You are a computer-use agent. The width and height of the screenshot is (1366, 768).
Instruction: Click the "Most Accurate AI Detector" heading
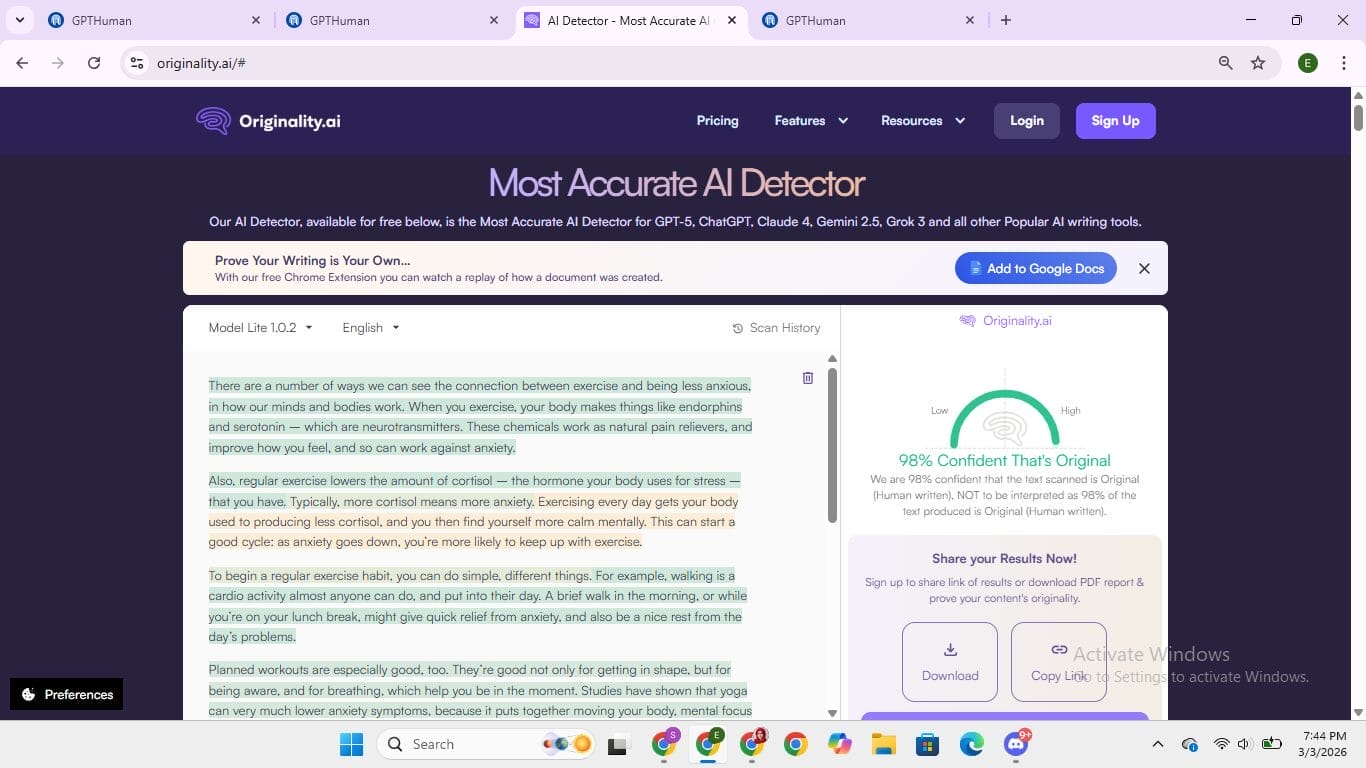point(676,183)
